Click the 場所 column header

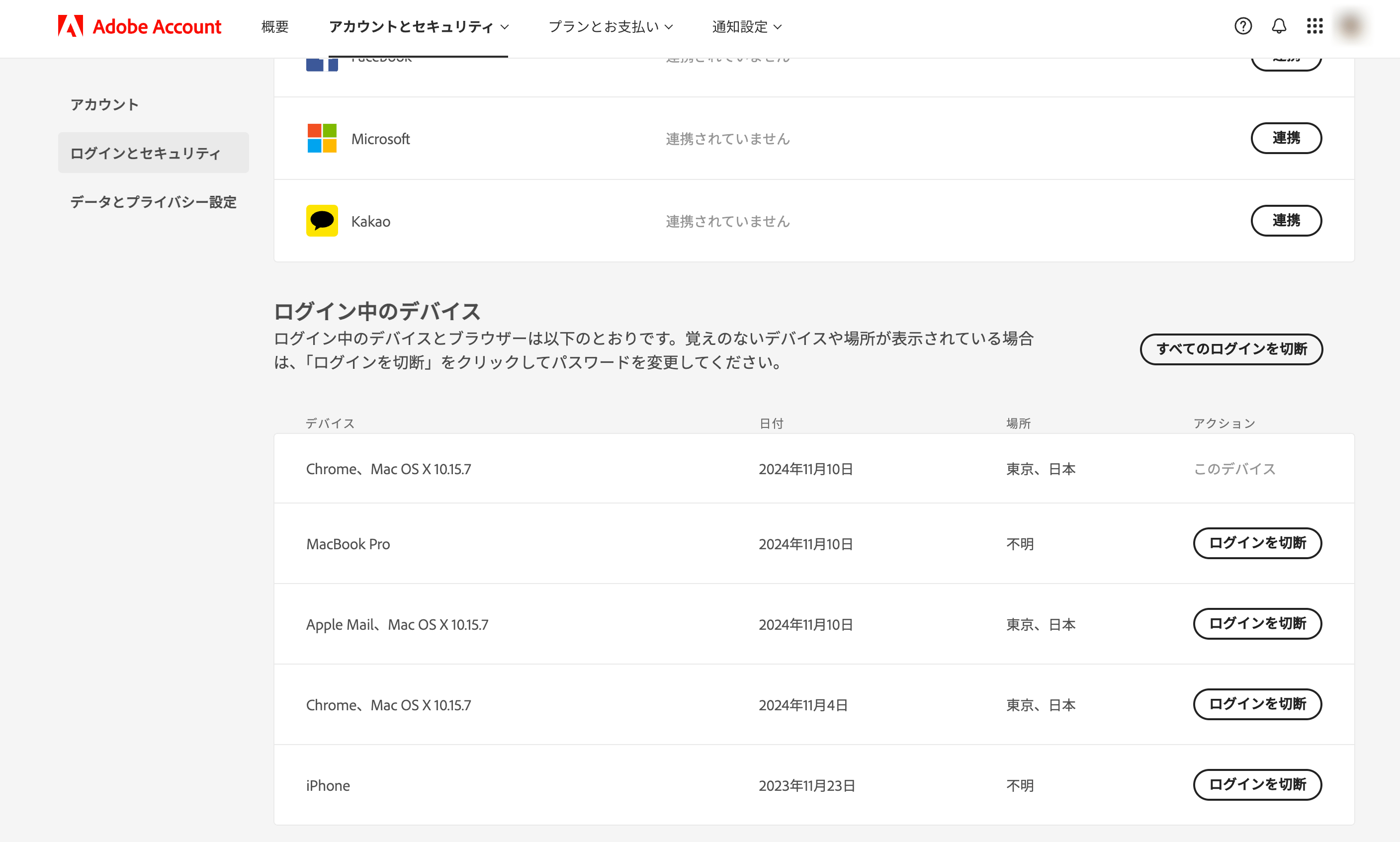(x=1018, y=423)
